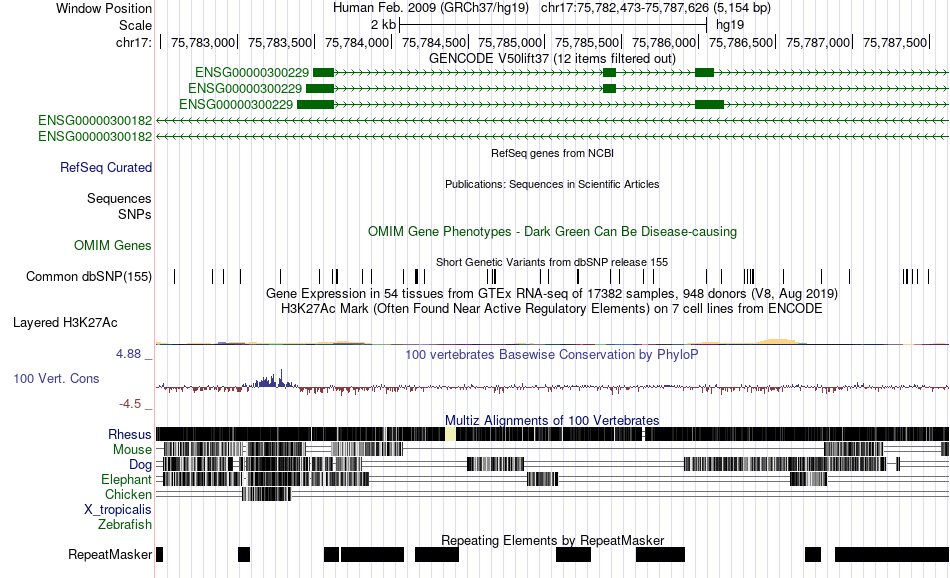Click the Zebrafish alignment row label
This screenshot has height=578, width=950.
(x=125, y=525)
